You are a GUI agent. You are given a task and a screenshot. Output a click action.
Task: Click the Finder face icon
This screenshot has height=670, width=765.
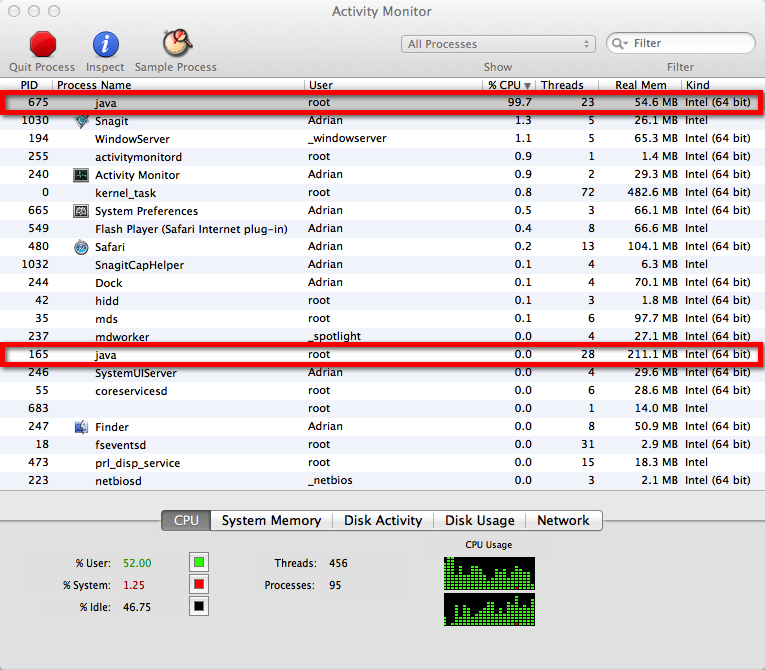pos(81,427)
